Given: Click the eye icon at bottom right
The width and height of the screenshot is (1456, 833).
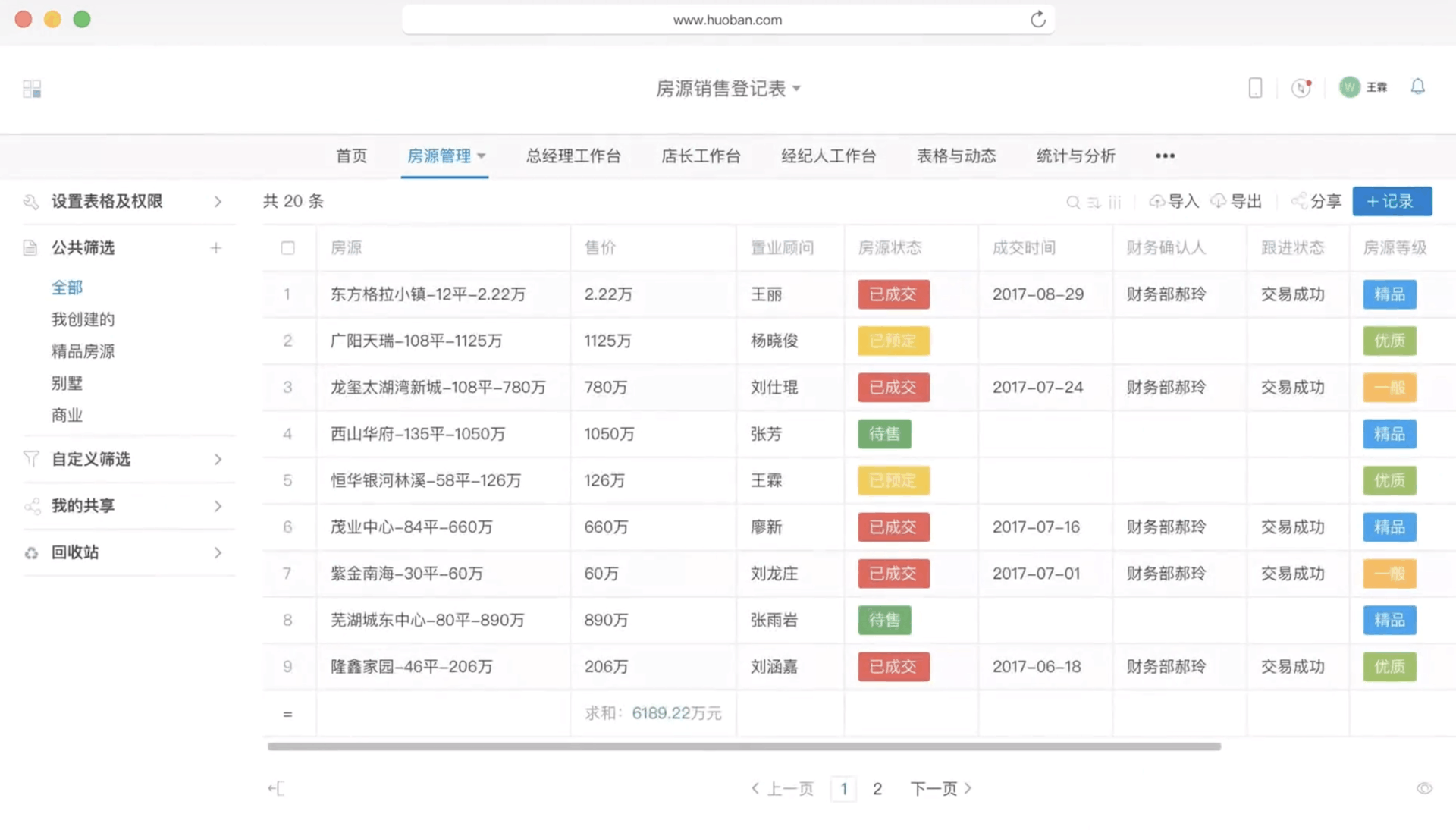Looking at the screenshot, I should (1424, 788).
